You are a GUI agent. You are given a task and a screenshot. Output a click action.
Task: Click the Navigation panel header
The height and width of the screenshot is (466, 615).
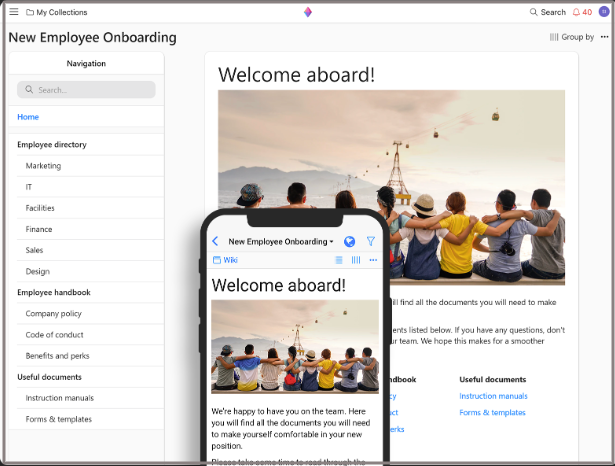pyautogui.click(x=86, y=64)
